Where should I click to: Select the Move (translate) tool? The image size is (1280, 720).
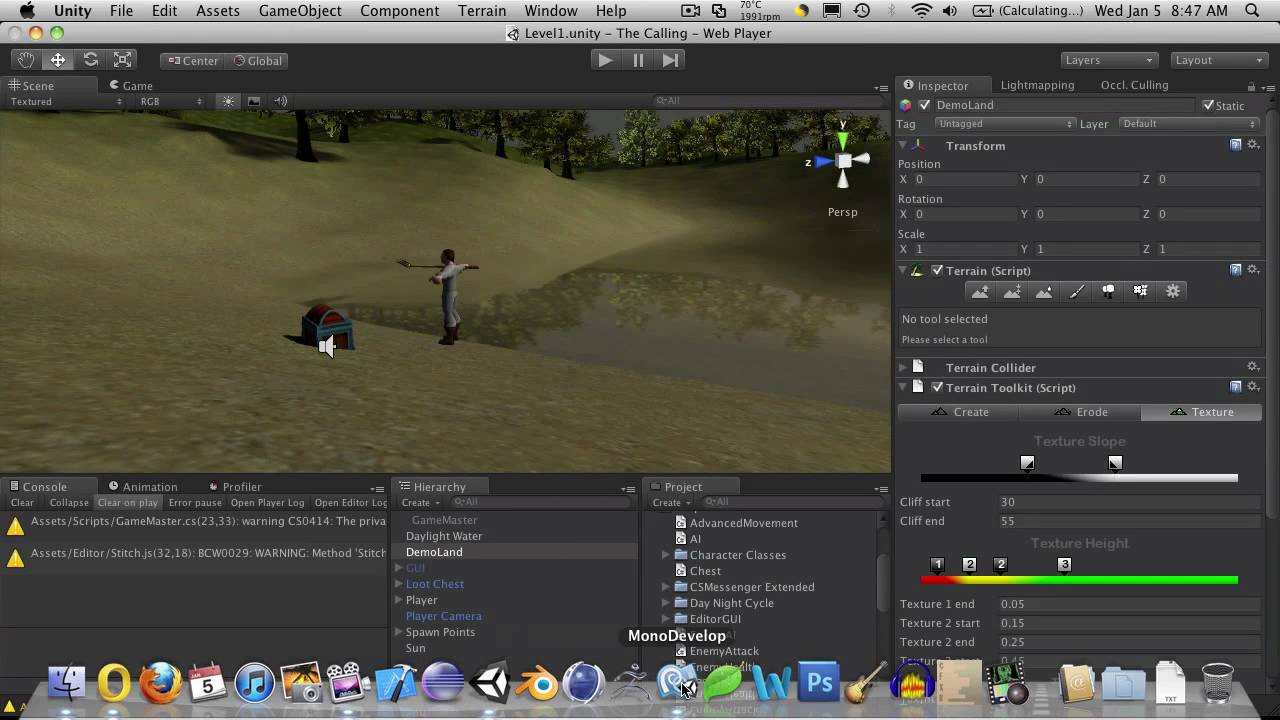[58, 60]
